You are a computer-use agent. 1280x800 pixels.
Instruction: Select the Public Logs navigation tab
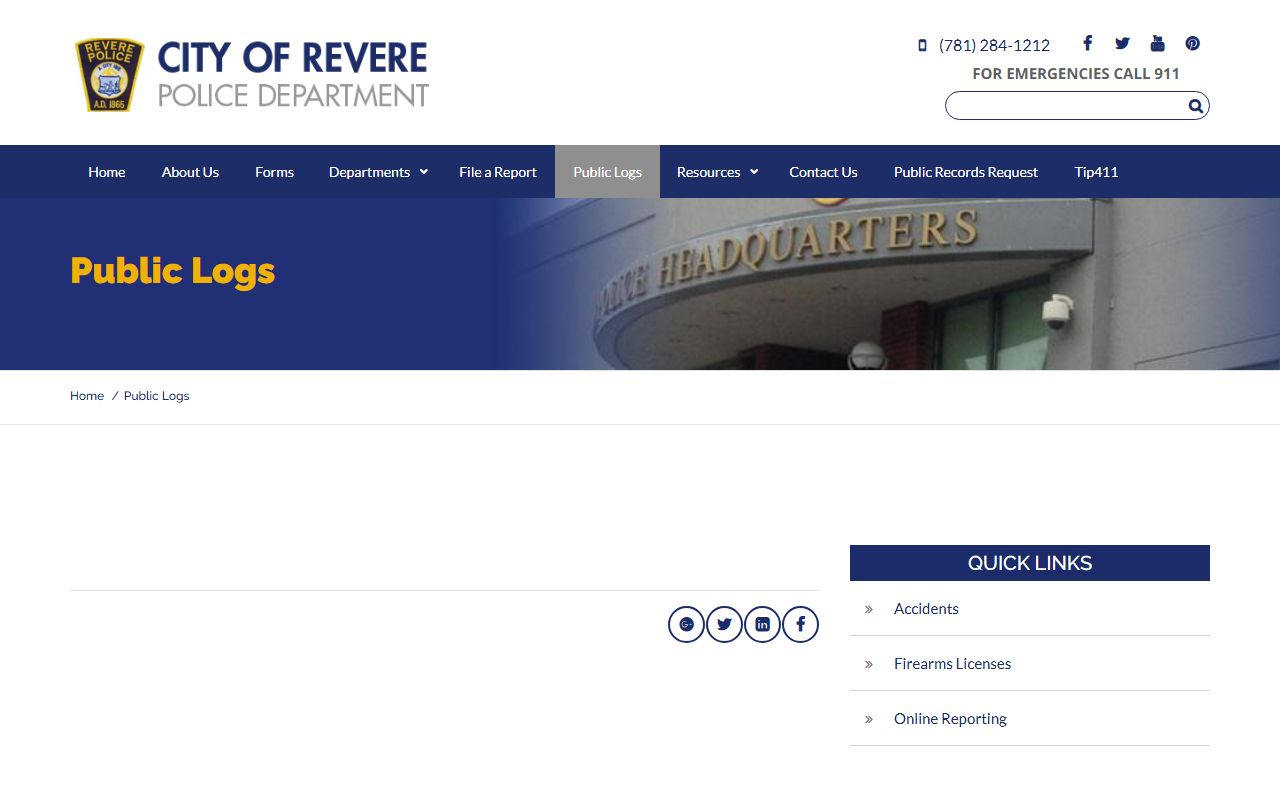pyautogui.click(x=607, y=172)
